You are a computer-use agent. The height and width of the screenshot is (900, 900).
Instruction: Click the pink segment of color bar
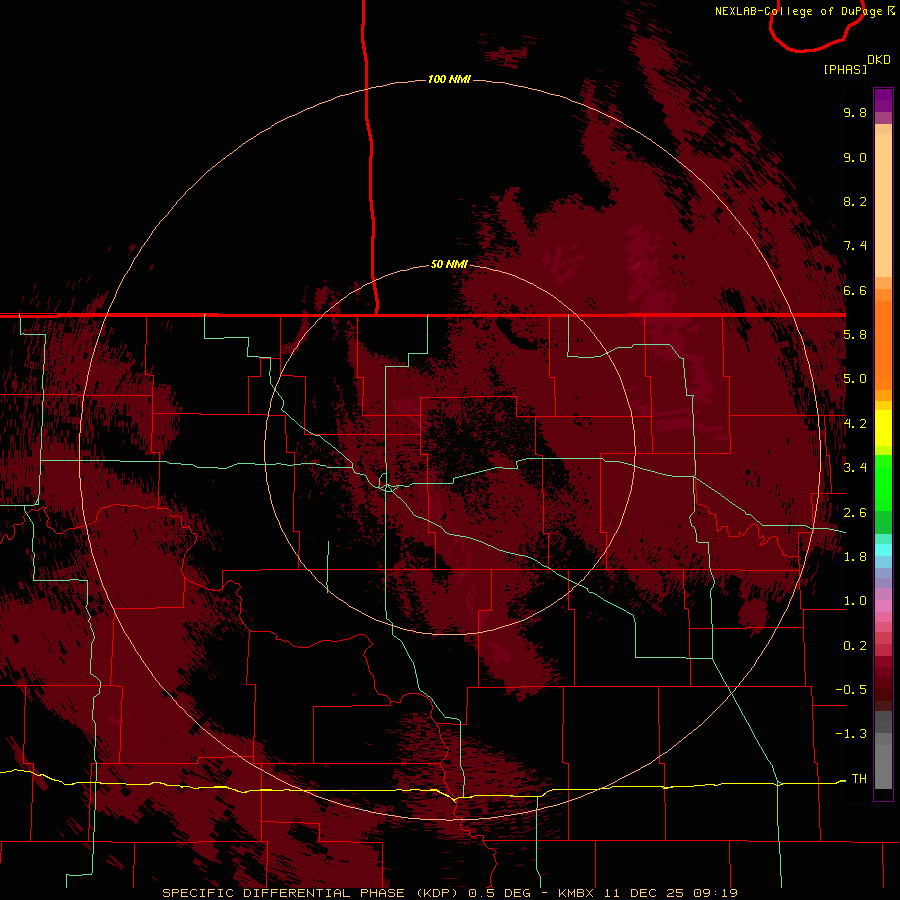pos(883,606)
